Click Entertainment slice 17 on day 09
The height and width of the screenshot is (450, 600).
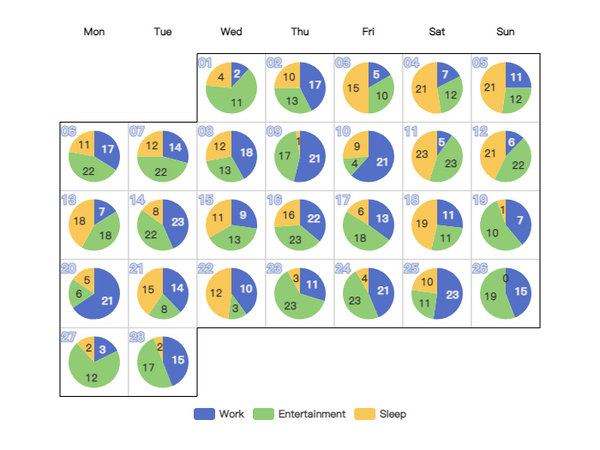(x=285, y=156)
